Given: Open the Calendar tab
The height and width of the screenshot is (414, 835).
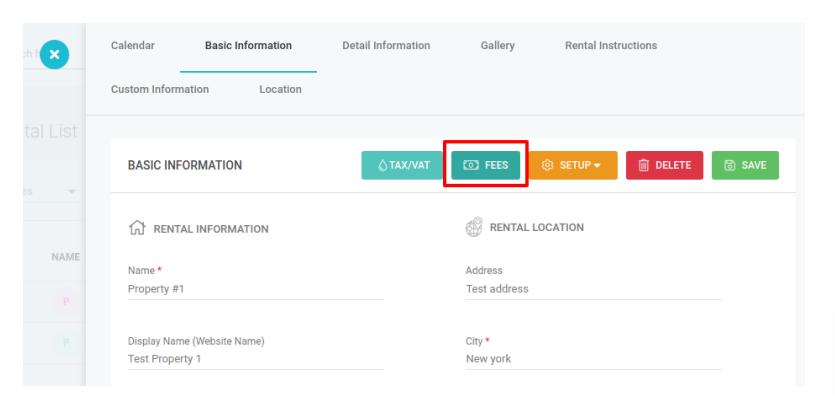Looking at the screenshot, I should tap(133, 45).
